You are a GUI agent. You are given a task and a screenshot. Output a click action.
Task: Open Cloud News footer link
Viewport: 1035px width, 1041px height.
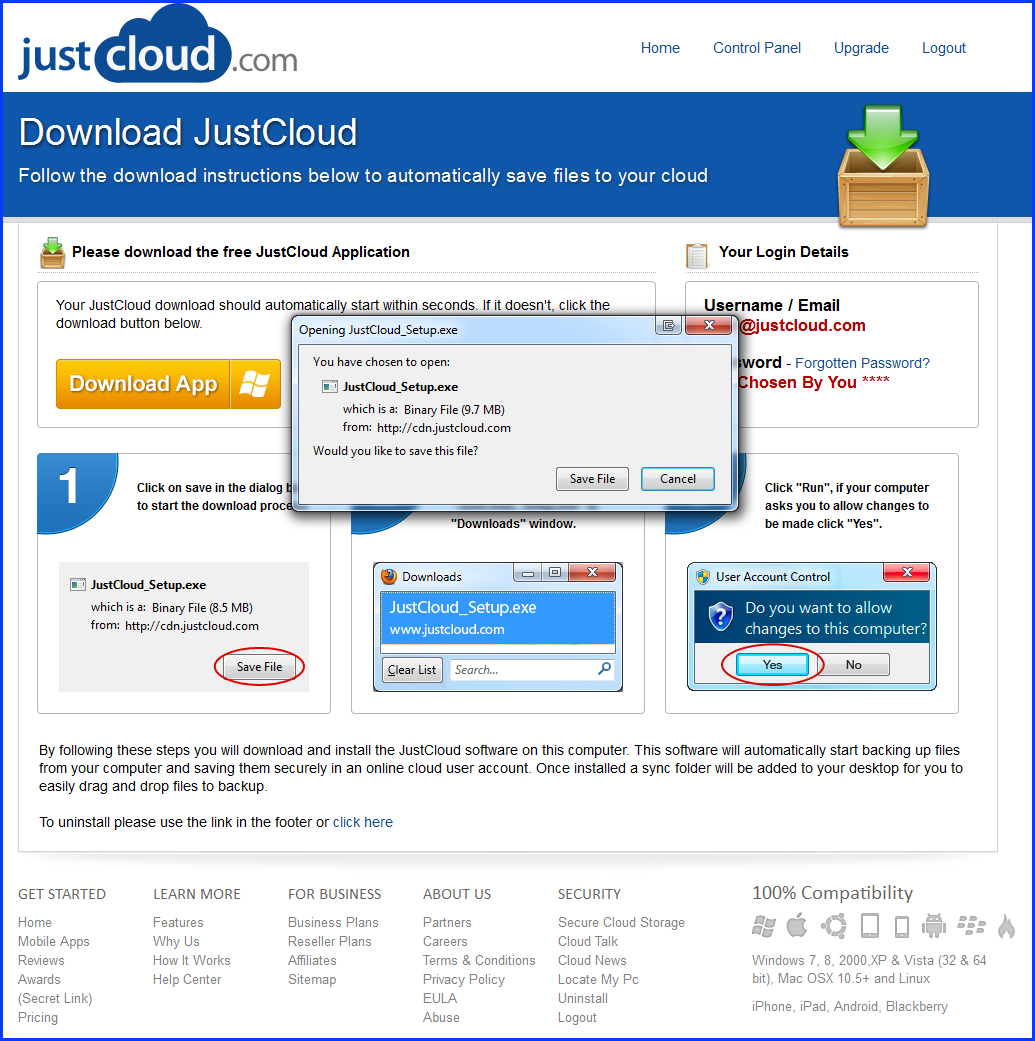[x=592, y=960]
